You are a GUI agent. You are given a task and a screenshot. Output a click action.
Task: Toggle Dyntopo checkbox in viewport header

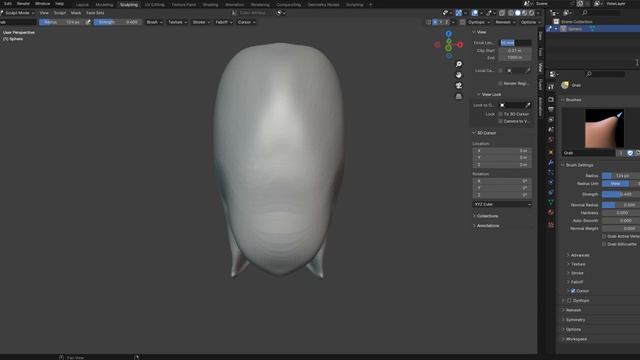462,22
